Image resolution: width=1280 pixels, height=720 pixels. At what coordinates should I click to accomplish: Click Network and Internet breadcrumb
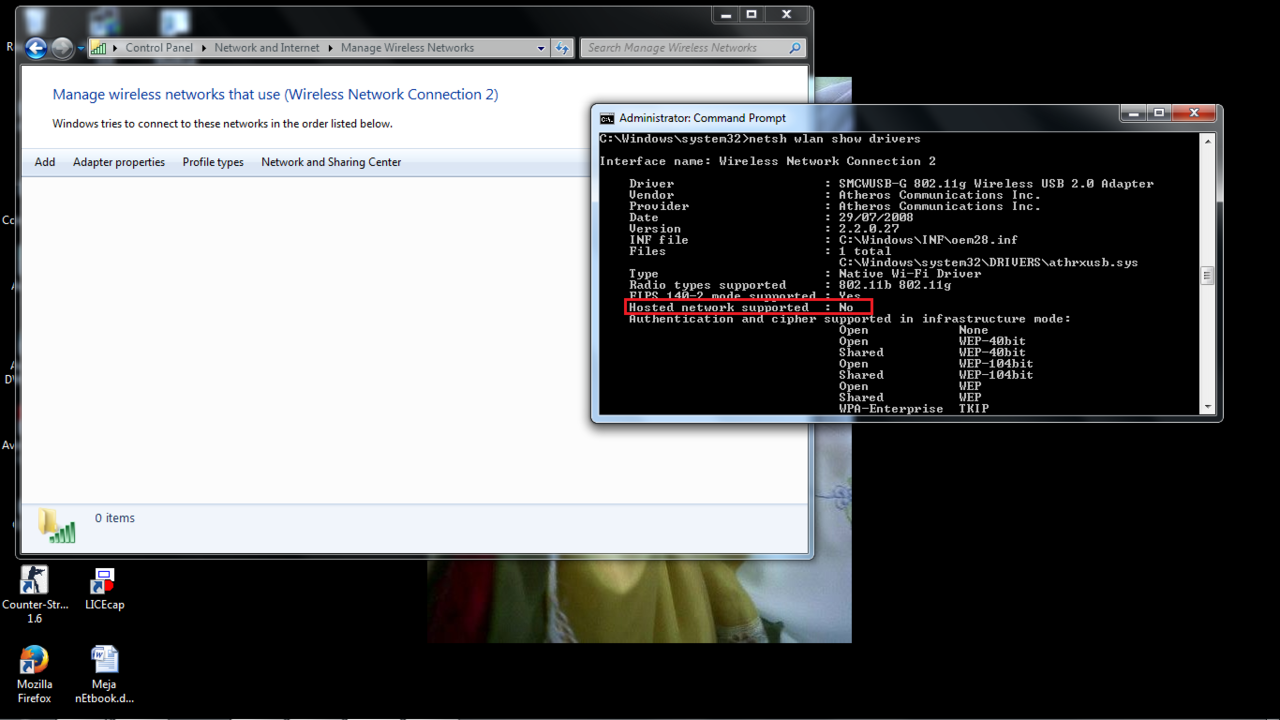click(x=267, y=48)
